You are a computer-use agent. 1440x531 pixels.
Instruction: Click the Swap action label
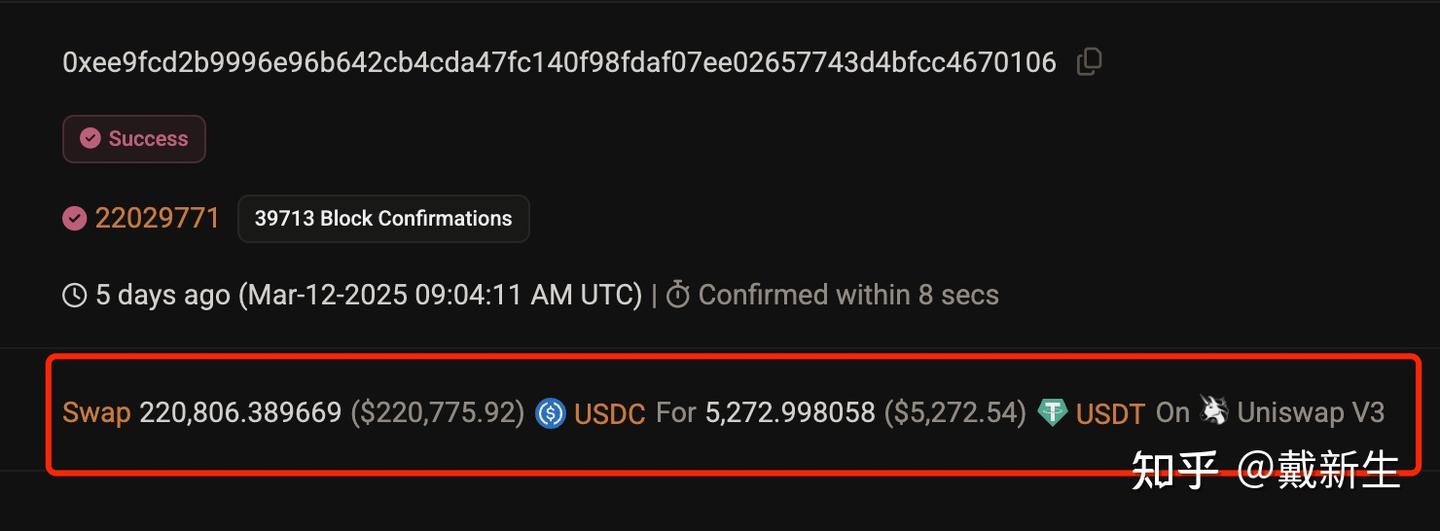coord(96,413)
